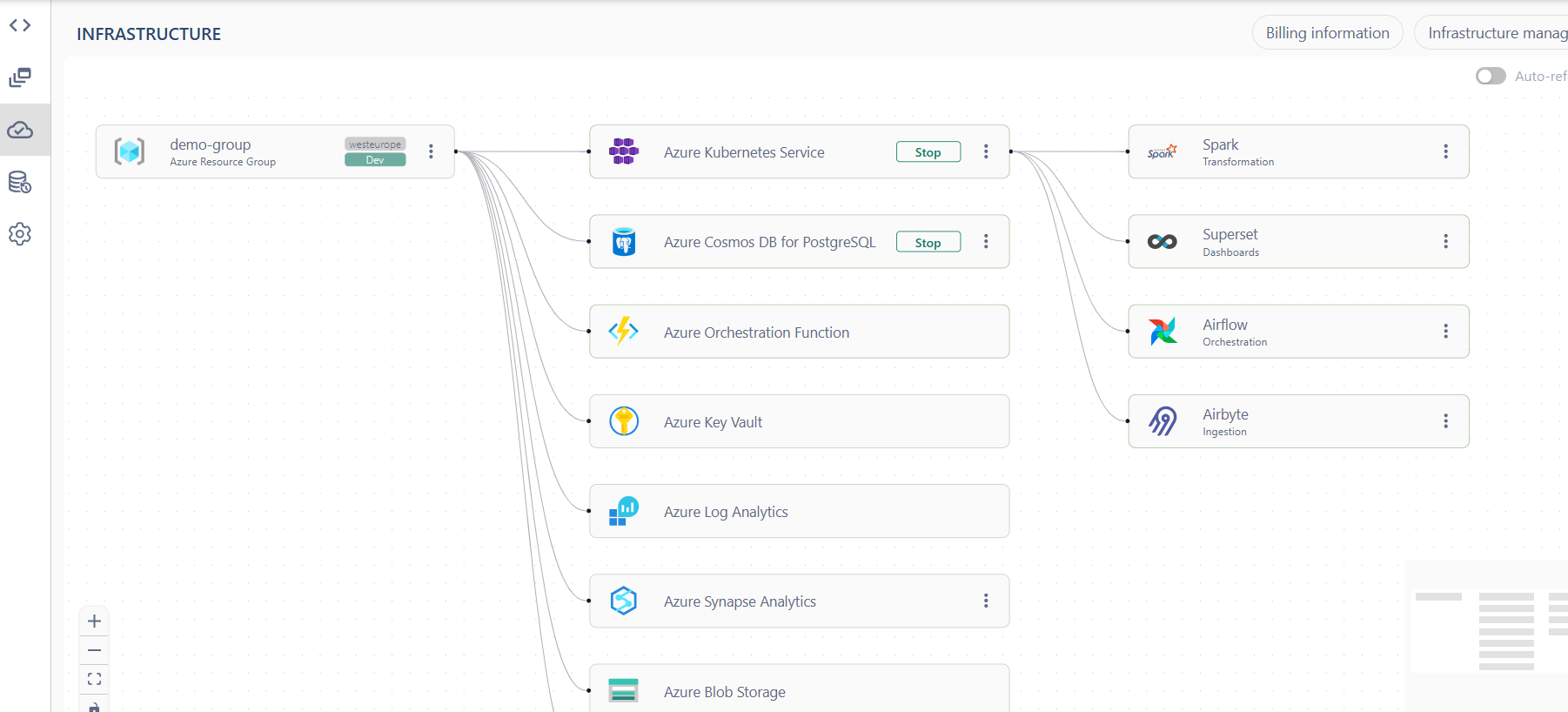Select the Azure Log Analytics label
Image resolution: width=1568 pixels, height=712 pixels.
[x=726, y=512]
